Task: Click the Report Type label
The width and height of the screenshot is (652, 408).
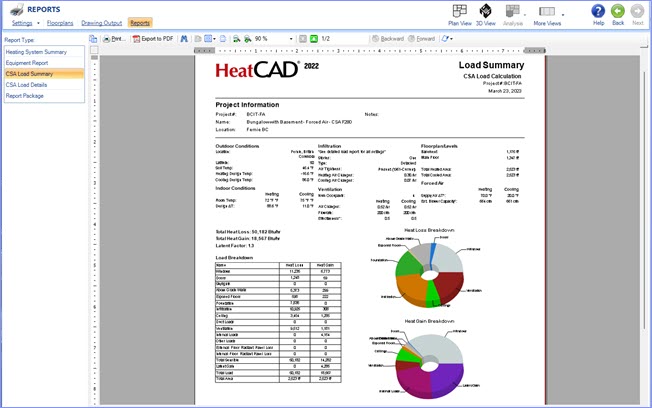Action: [19, 40]
